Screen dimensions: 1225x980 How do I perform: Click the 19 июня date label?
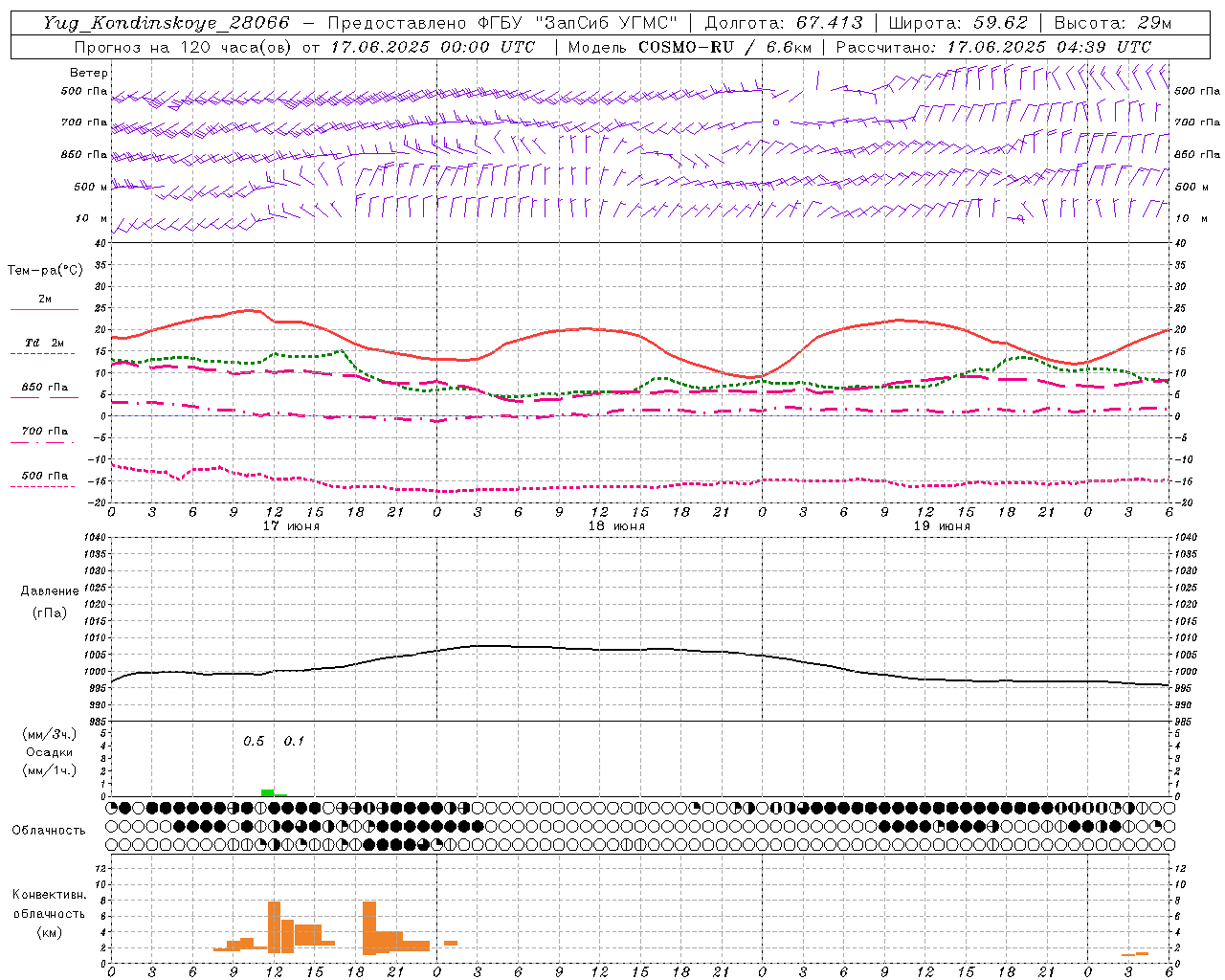coord(942,526)
